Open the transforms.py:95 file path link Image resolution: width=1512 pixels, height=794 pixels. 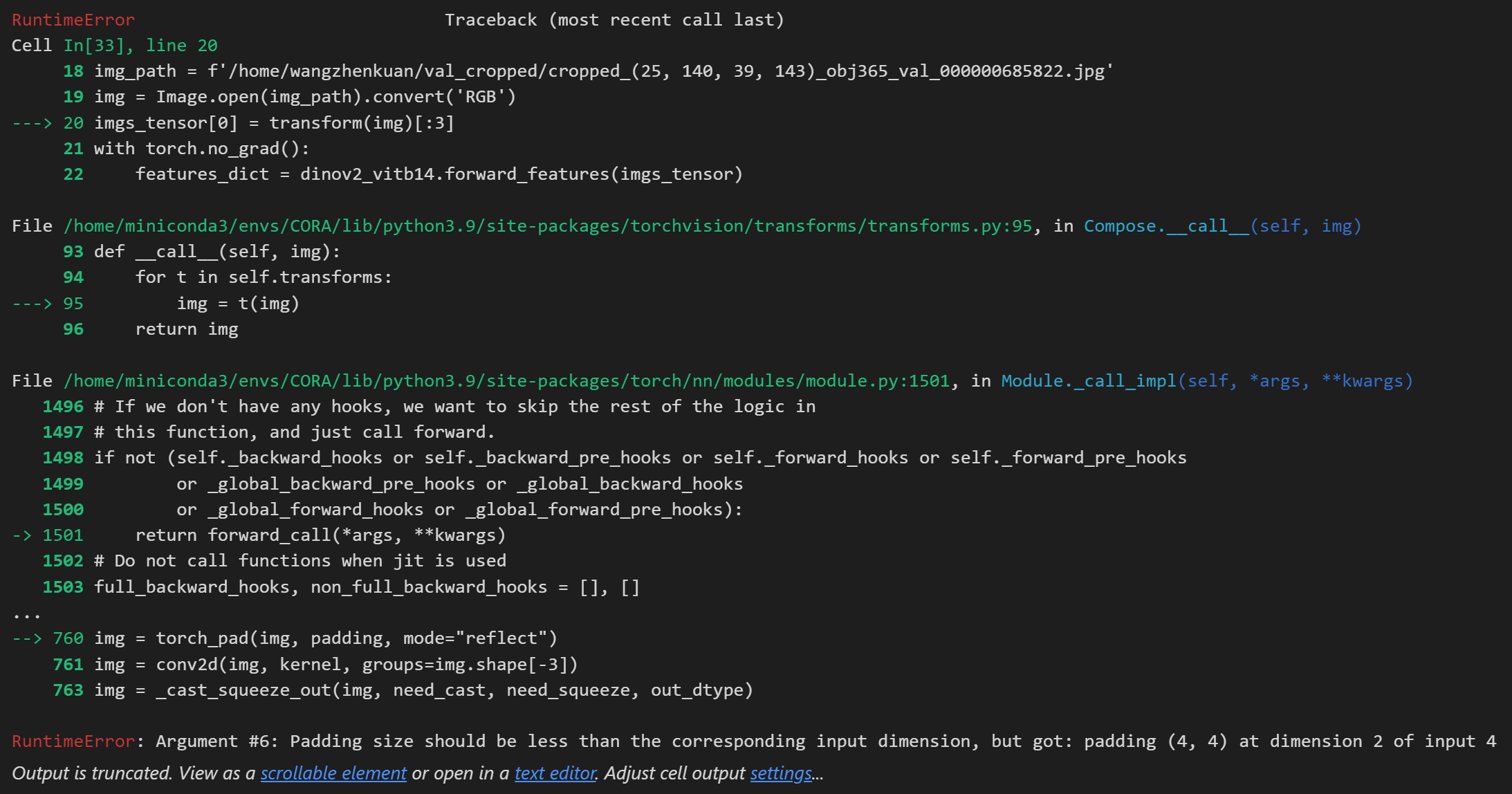[x=548, y=226]
